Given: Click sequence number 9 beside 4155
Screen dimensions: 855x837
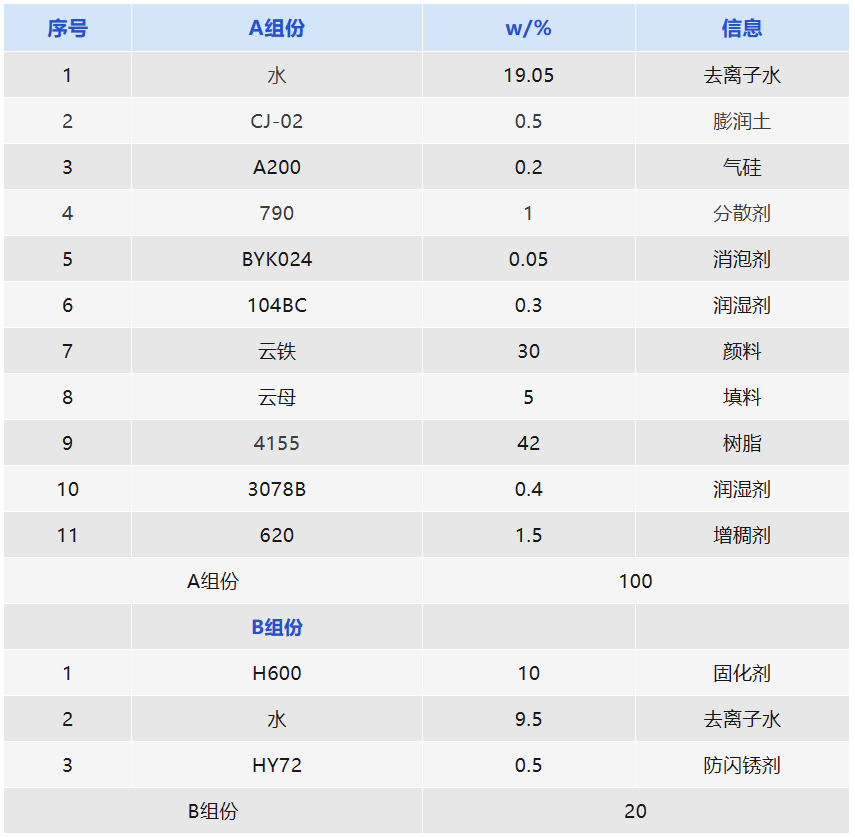Looking at the screenshot, I should point(68,443).
